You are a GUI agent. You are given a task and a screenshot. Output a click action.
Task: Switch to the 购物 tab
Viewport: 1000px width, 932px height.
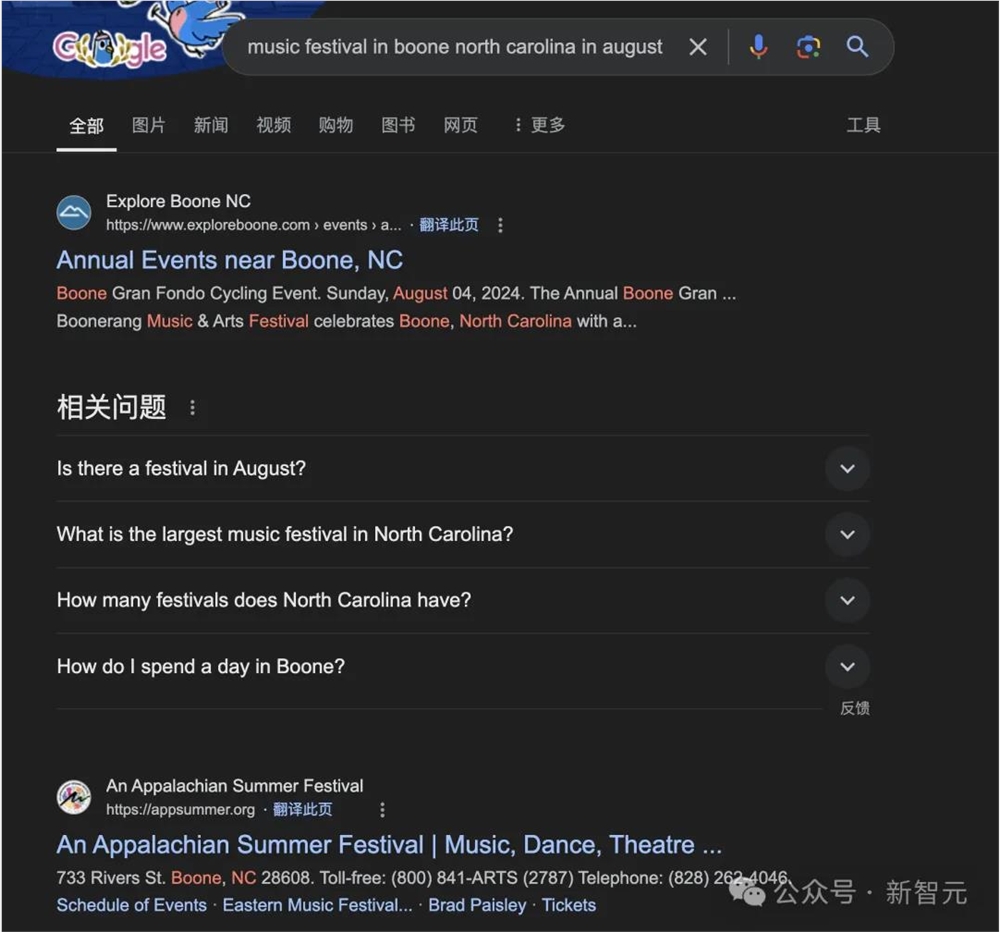pyautogui.click(x=335, y=125)
